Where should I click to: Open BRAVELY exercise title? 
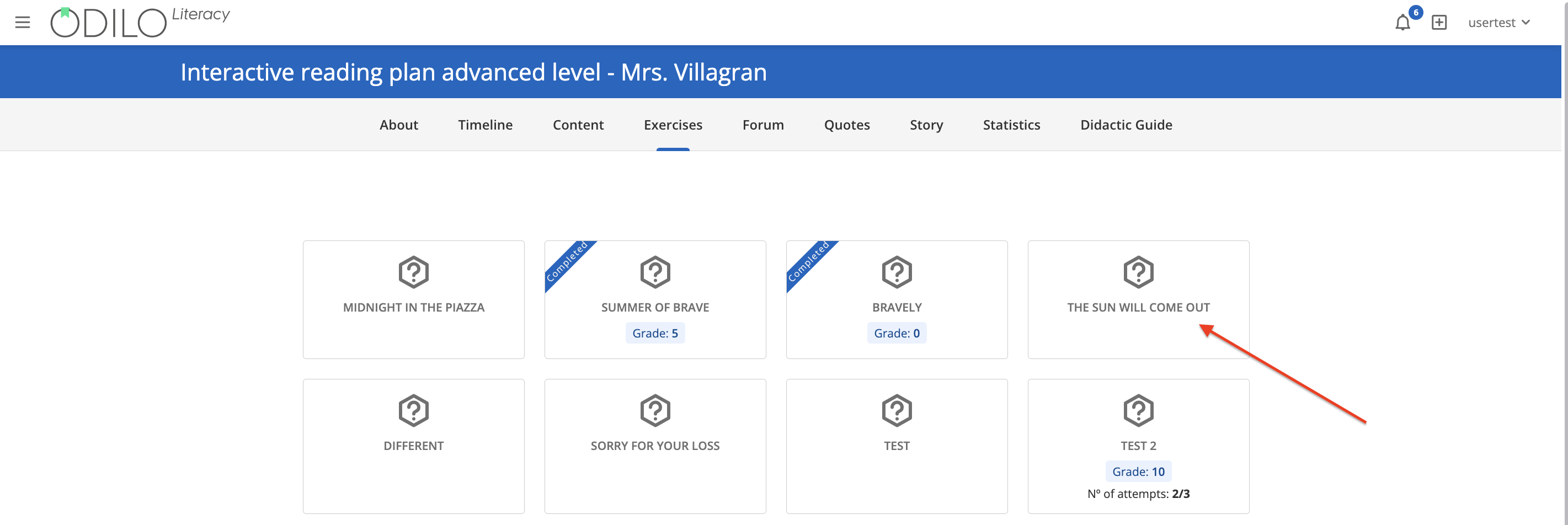pyautogui.click(x=897, y=307)
